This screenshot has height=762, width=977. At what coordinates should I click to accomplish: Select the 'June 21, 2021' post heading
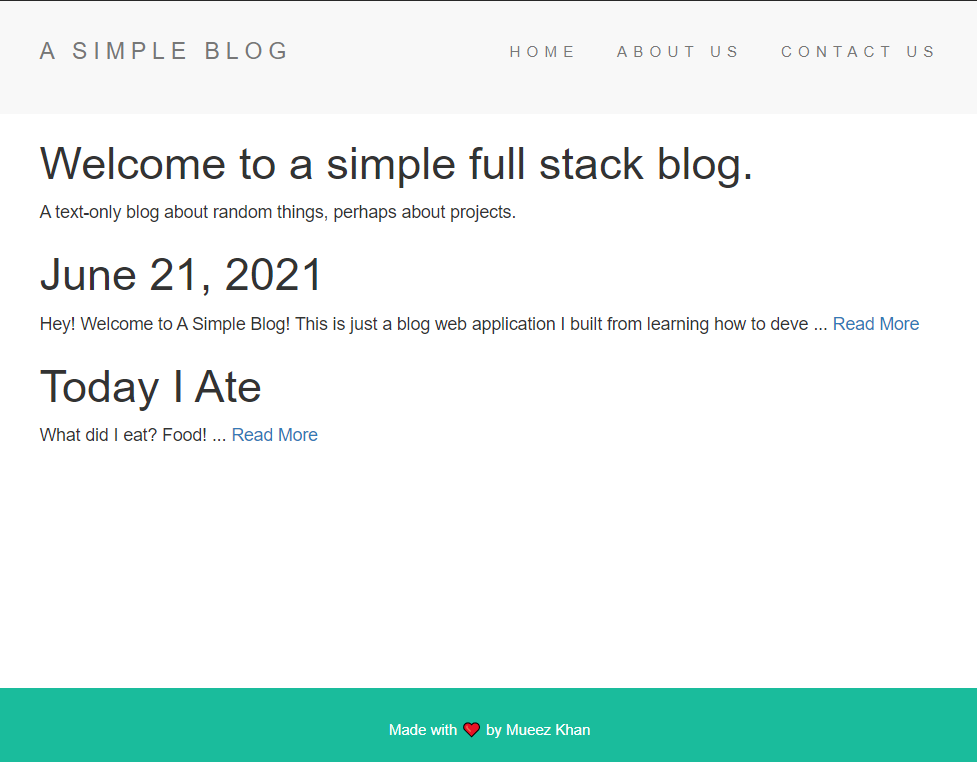point(181,274)
